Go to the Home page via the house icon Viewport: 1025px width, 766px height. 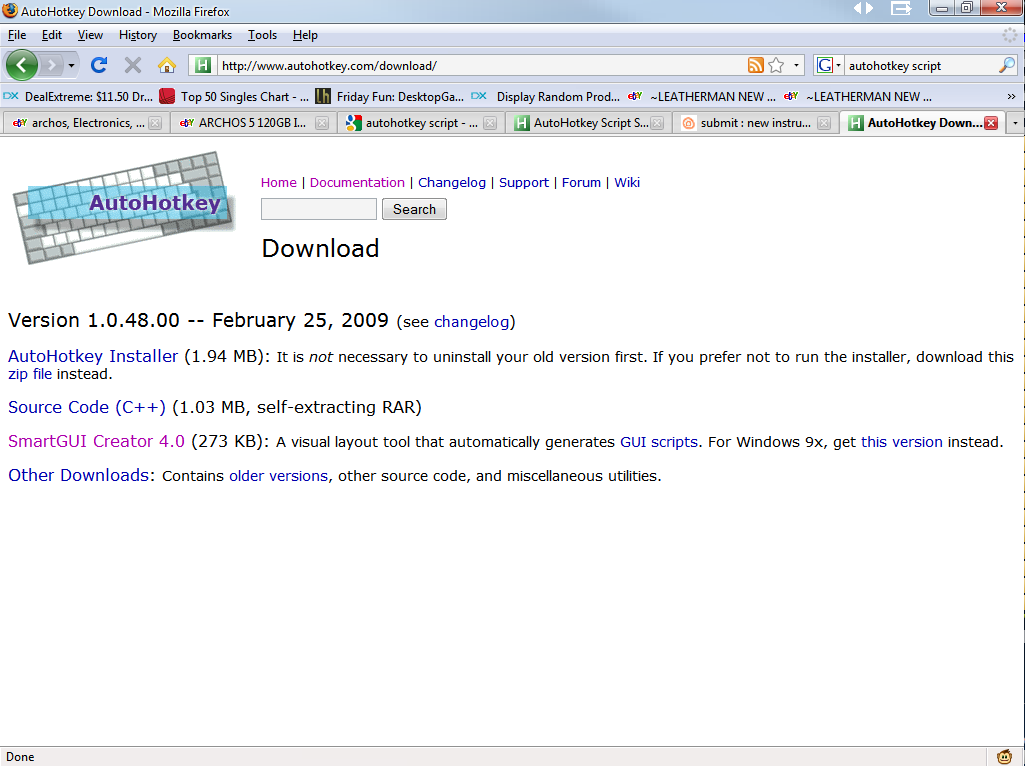click(x=167, y=65)
